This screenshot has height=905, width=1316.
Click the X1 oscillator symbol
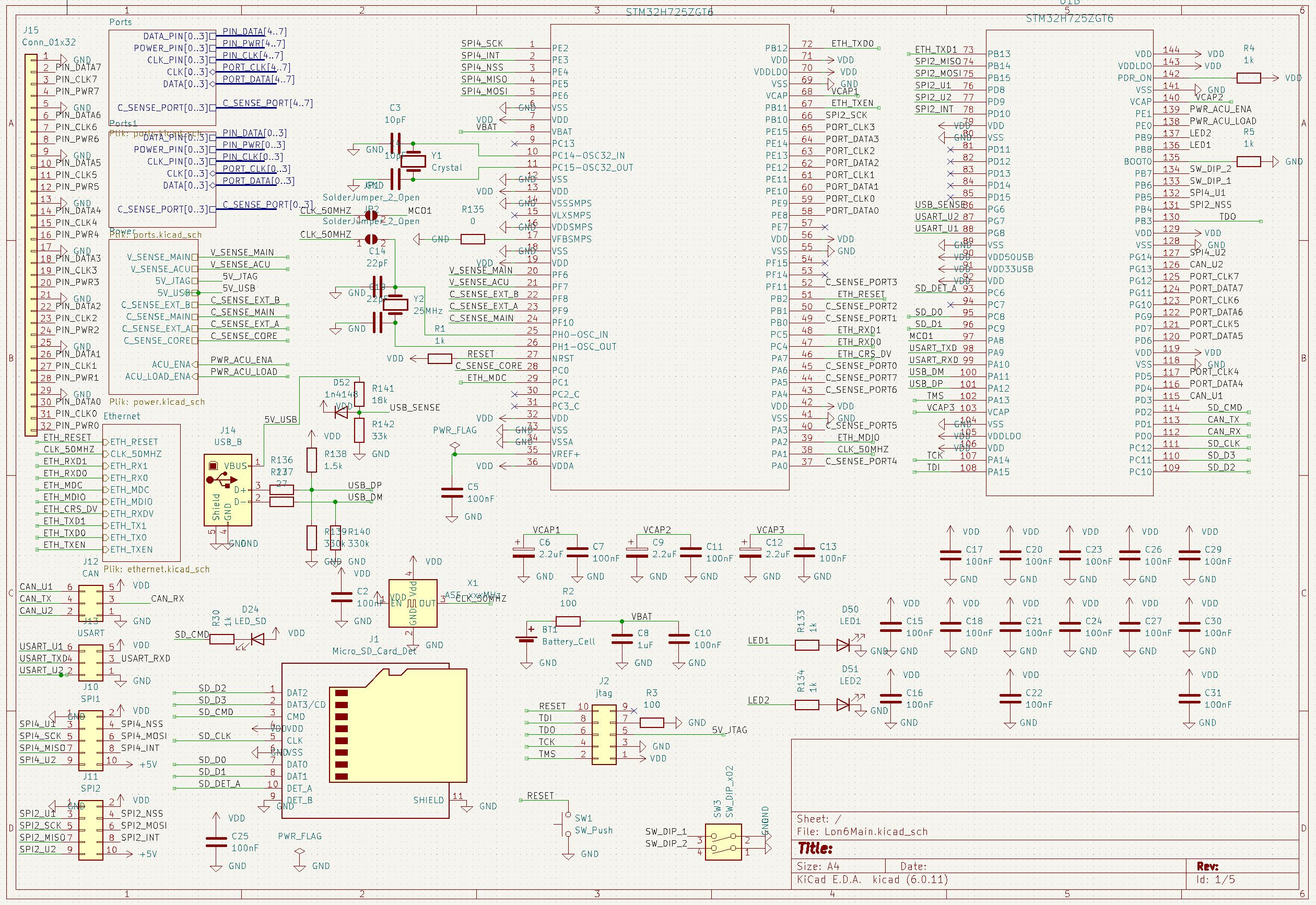[x=413, y=603]
